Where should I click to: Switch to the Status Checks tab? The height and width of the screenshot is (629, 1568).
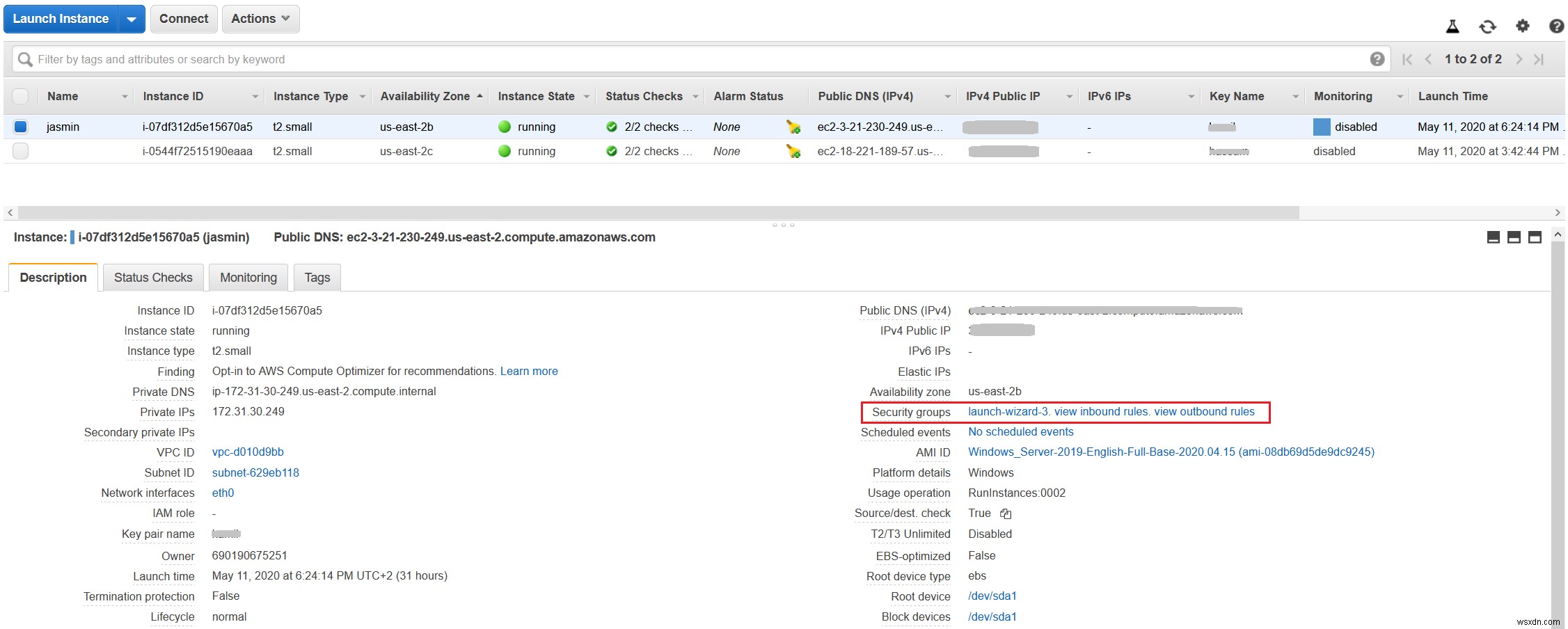pos(153,278)
